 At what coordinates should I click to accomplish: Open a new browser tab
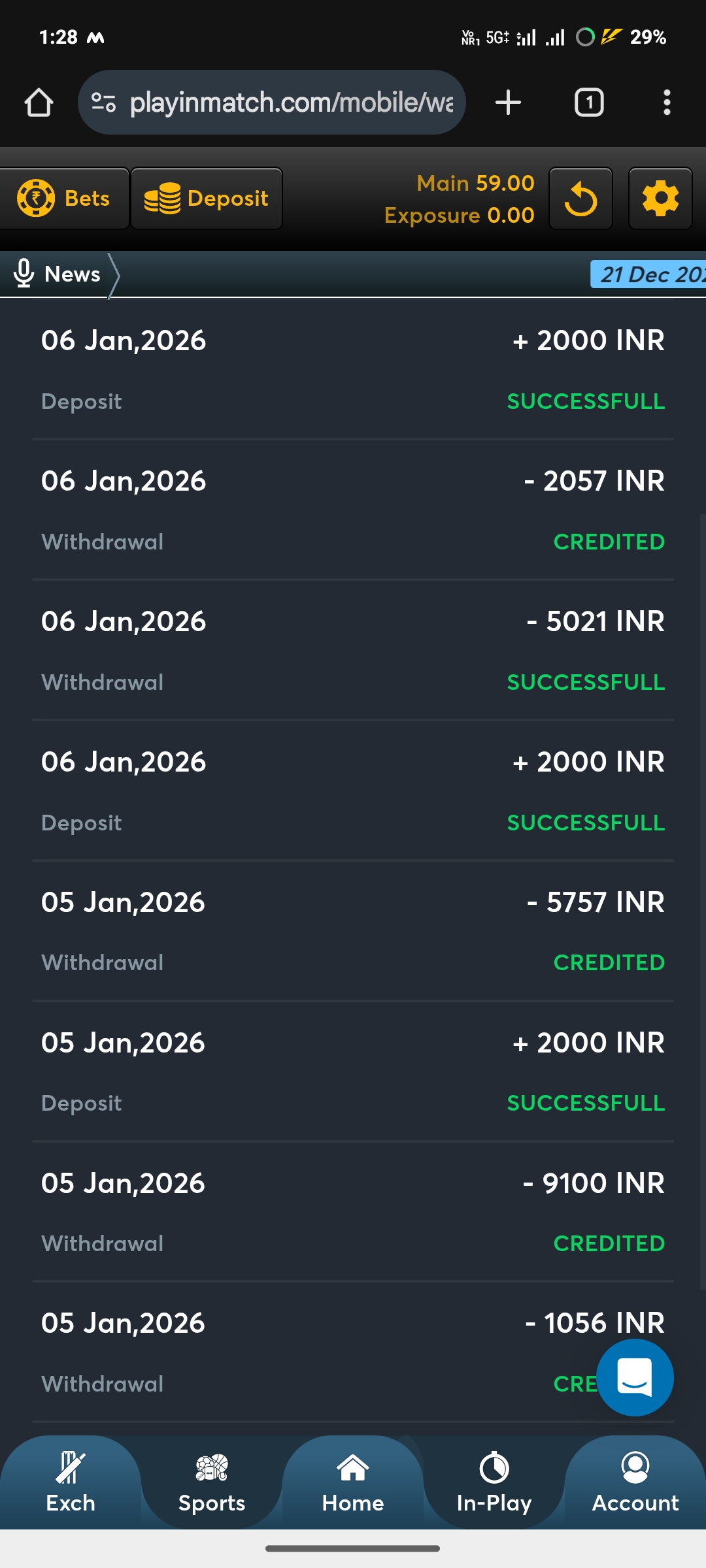[508, 103]
